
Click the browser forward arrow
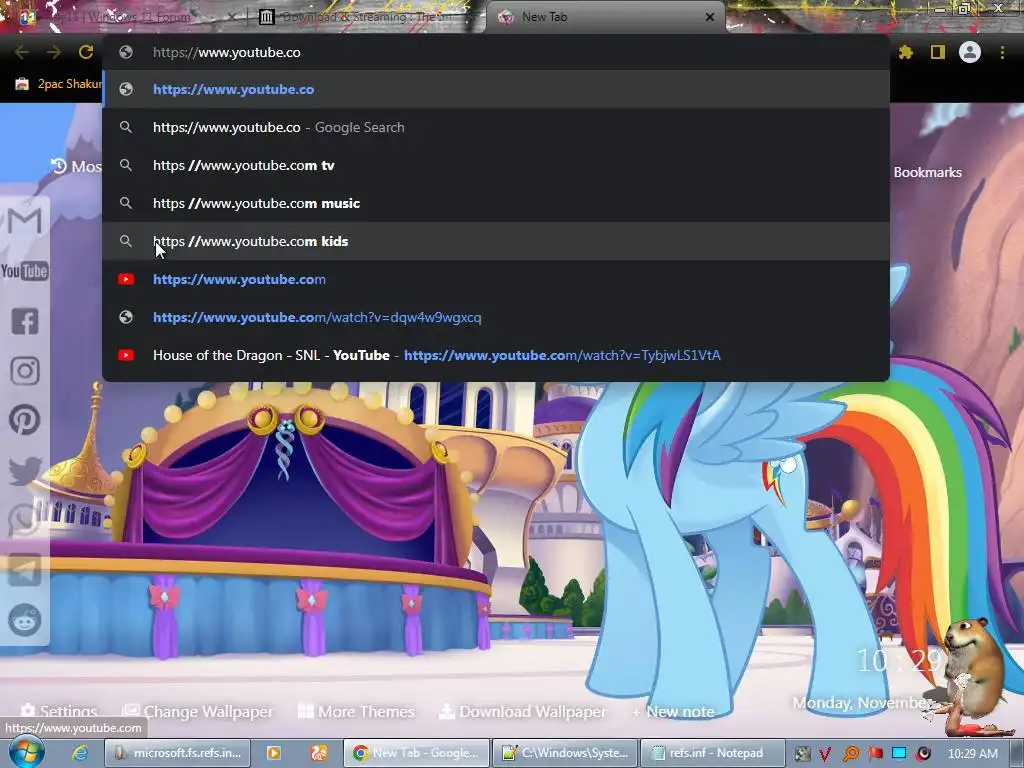tap(54, 52)
